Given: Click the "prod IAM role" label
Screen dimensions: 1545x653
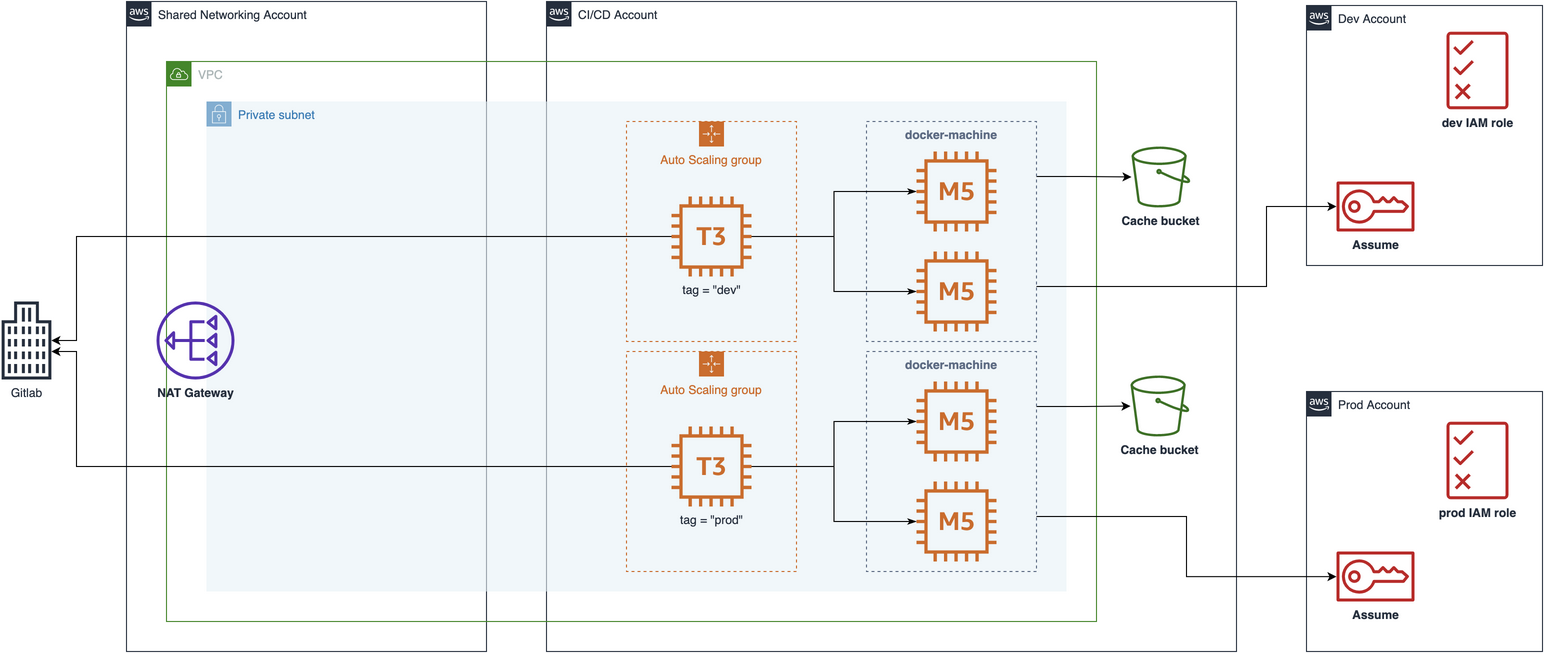Looking at the screenshot, I should [x=1477, y=513].
